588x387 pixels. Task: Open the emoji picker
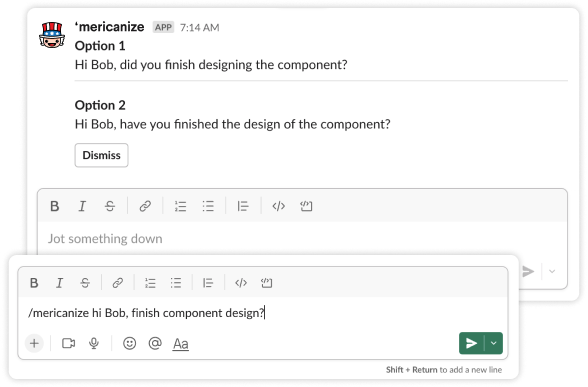click(129, 343)
